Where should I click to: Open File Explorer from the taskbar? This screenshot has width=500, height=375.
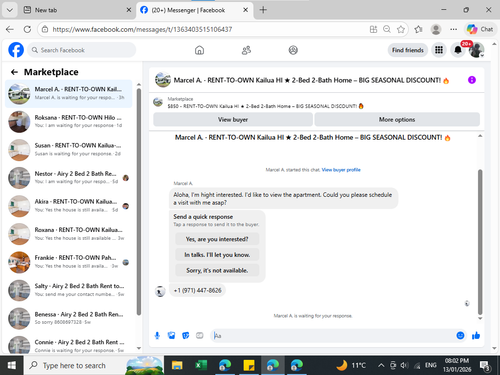tap(177, 365)
